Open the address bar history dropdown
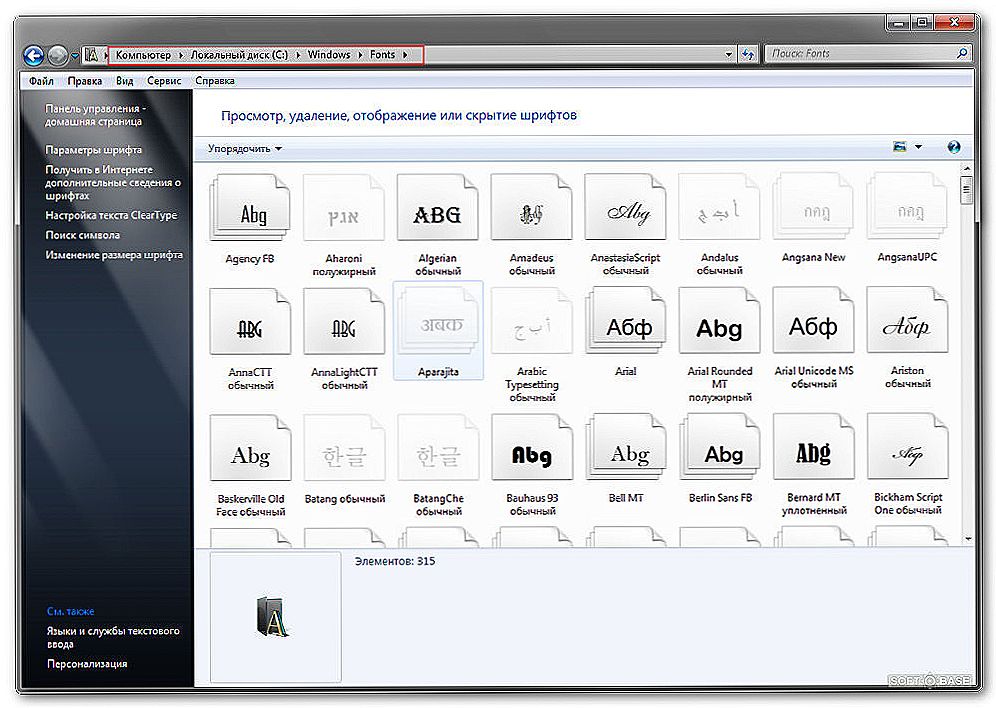The width and height of the screenshot is (996, 708). [729, 55]
